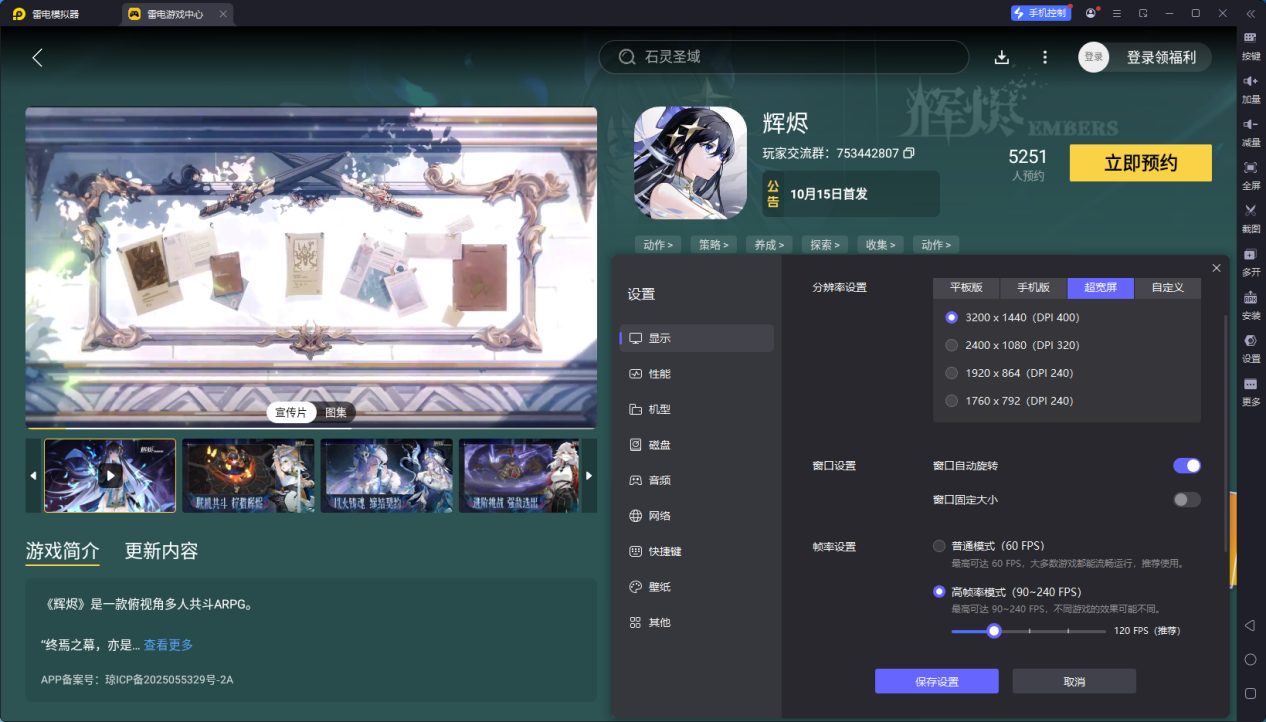Screen dimensions: 1266x722
Task: Toggle 全屏 fullscreen from the sidebar
Action: point(1251,174)
